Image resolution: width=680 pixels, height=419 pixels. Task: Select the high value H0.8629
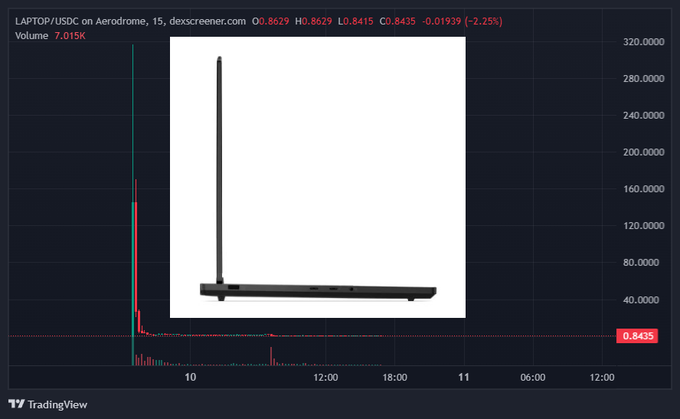coord(314,21)
